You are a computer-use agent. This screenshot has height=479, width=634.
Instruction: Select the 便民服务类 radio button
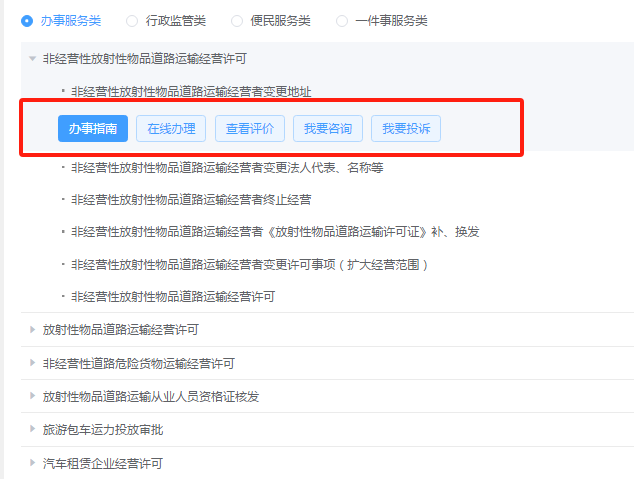pos(237,21)
